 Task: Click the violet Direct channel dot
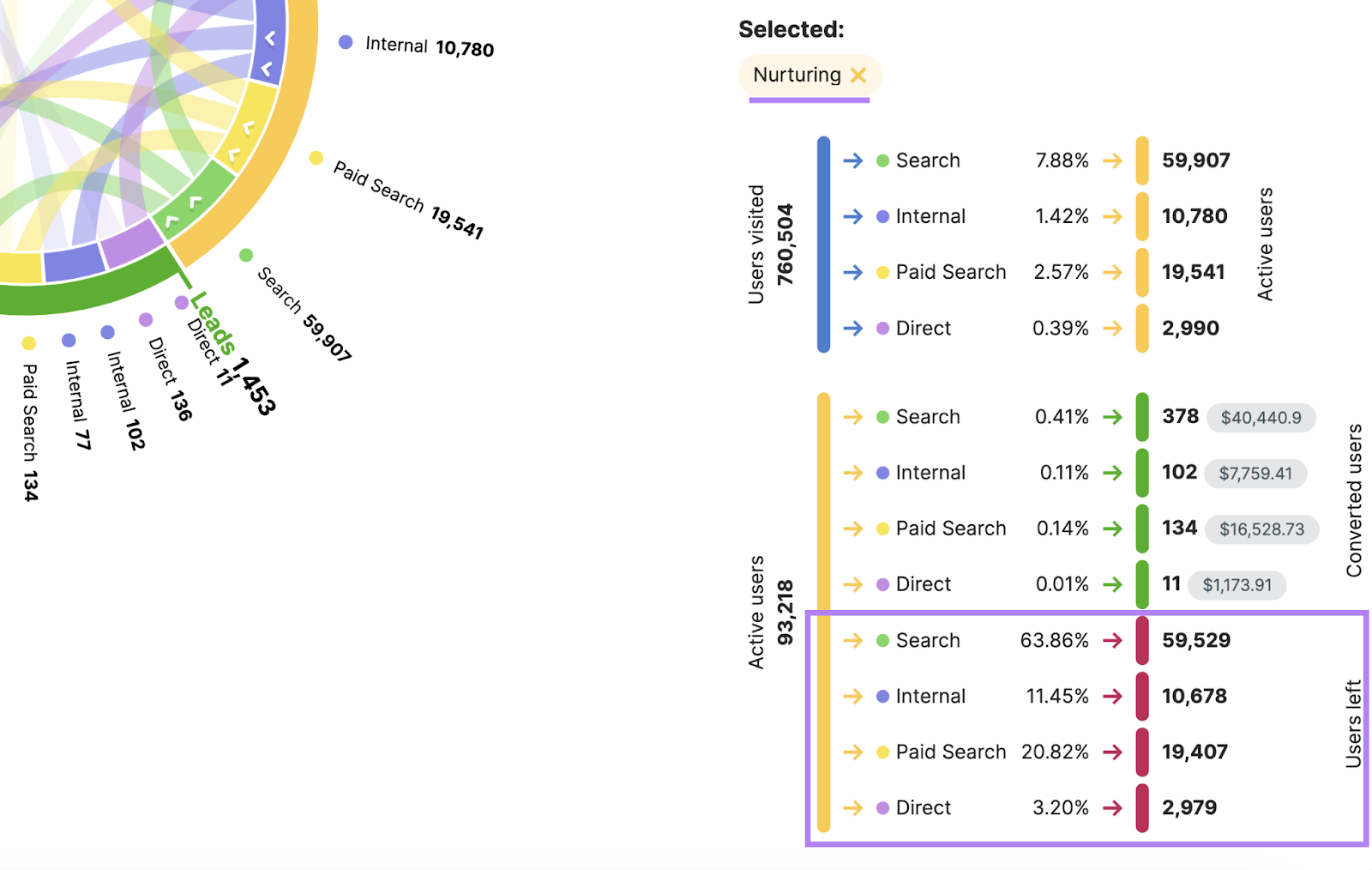[x=881, y=328]
